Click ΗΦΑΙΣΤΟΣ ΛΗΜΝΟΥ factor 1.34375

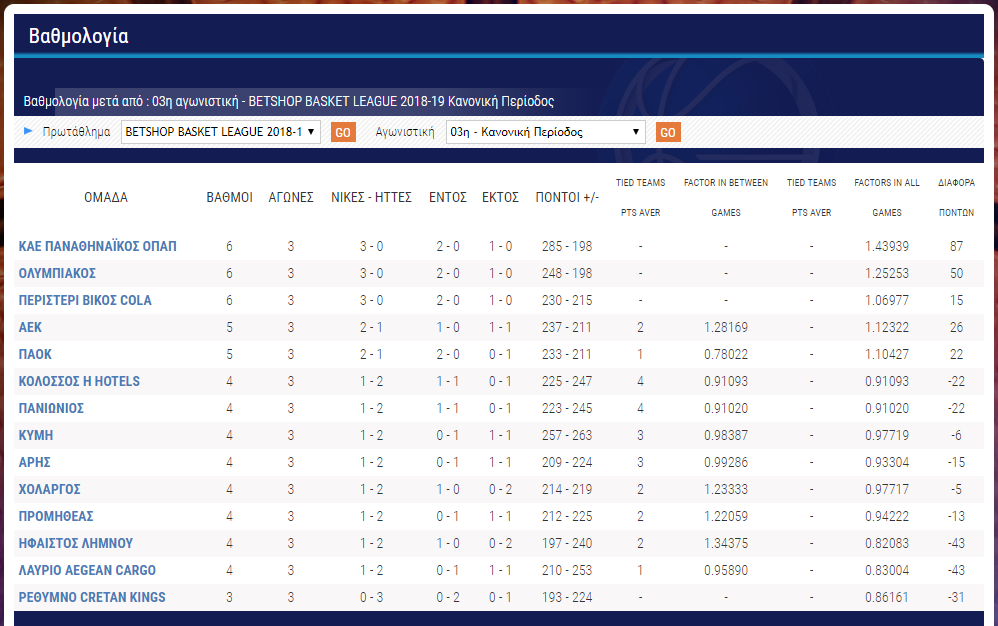point(726,543)
